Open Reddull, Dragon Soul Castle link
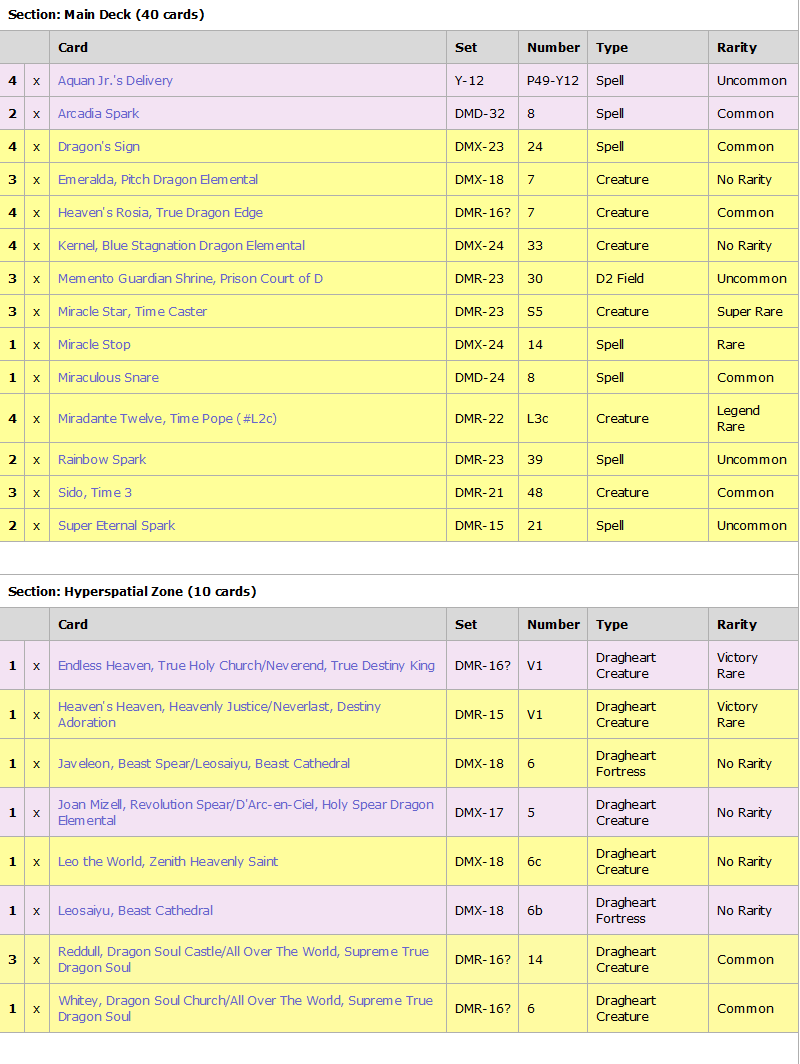This screenshot has height=1064, width=800. [x=243, y=960]
